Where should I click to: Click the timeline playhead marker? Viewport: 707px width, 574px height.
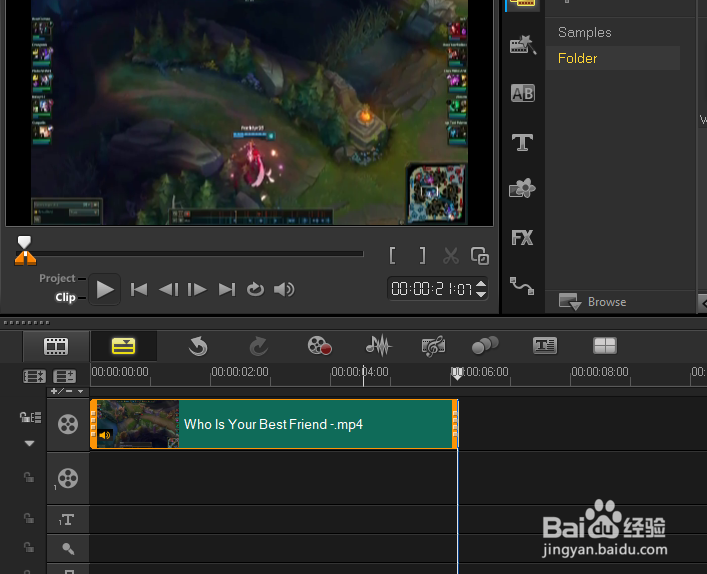click(457, 373)
